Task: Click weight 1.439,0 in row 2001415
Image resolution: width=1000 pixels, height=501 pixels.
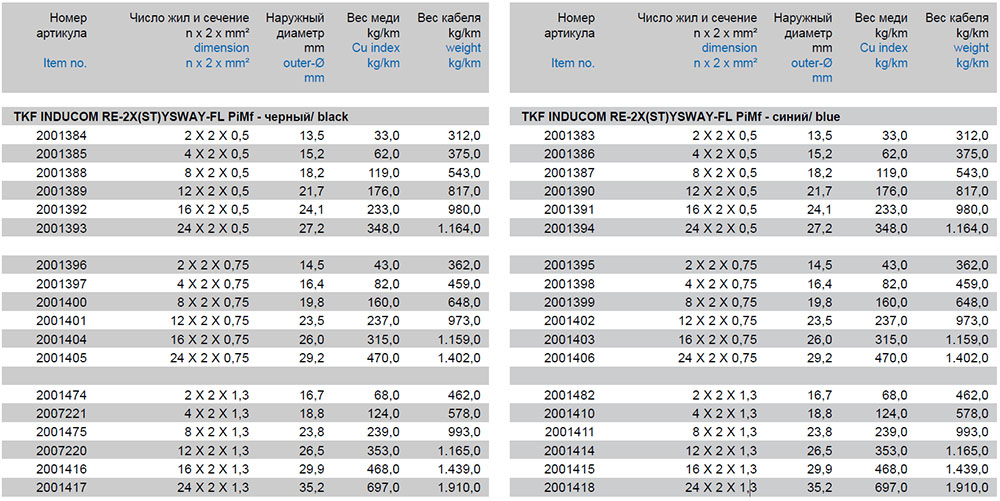Action: point(965,469)
